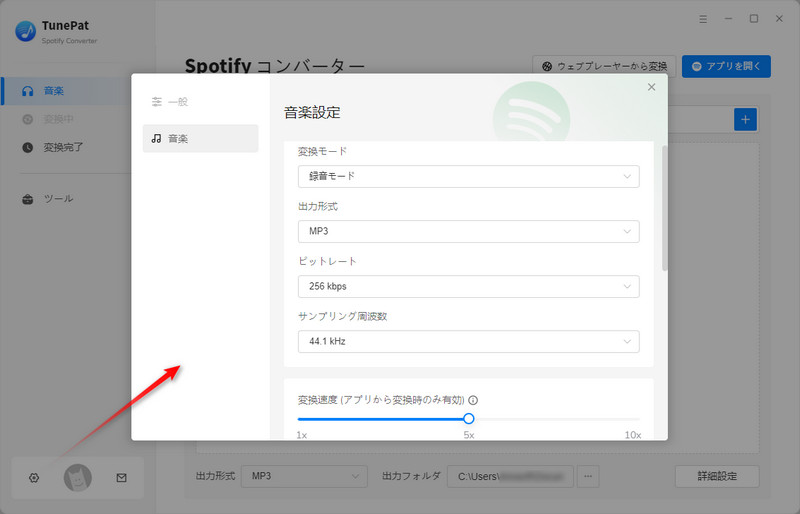Open the bottom bar 出力形式 MP3 dropdown
Viewport: 800px width, 514px height.
pos(304,476)
